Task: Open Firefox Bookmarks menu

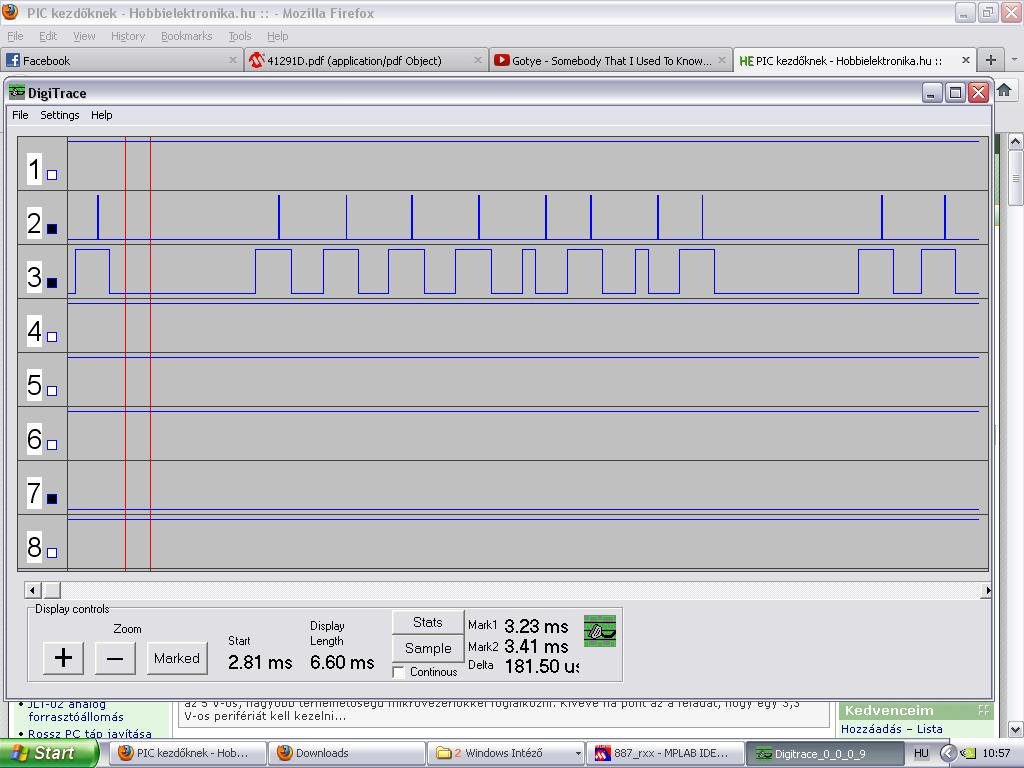Action: point(187,36)
